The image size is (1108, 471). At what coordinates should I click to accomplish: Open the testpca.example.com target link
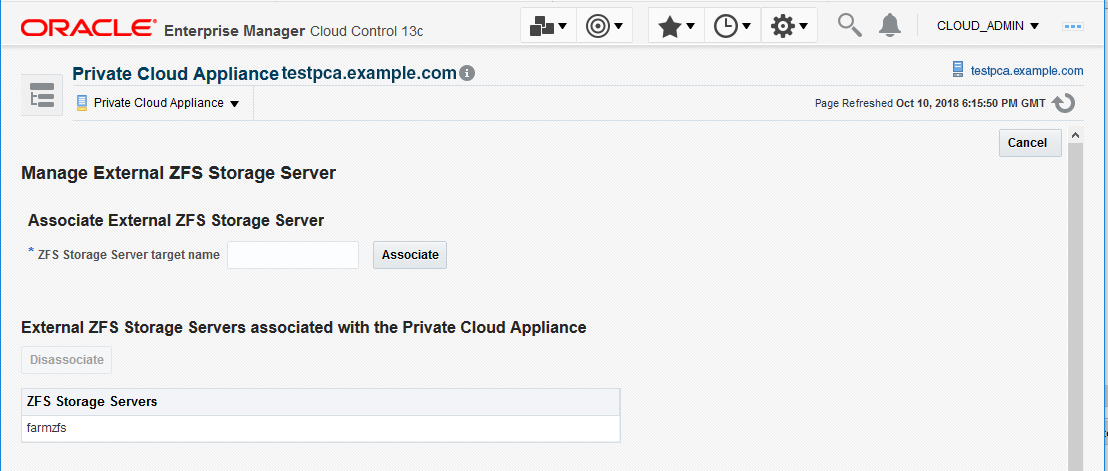coord(1019,71)
